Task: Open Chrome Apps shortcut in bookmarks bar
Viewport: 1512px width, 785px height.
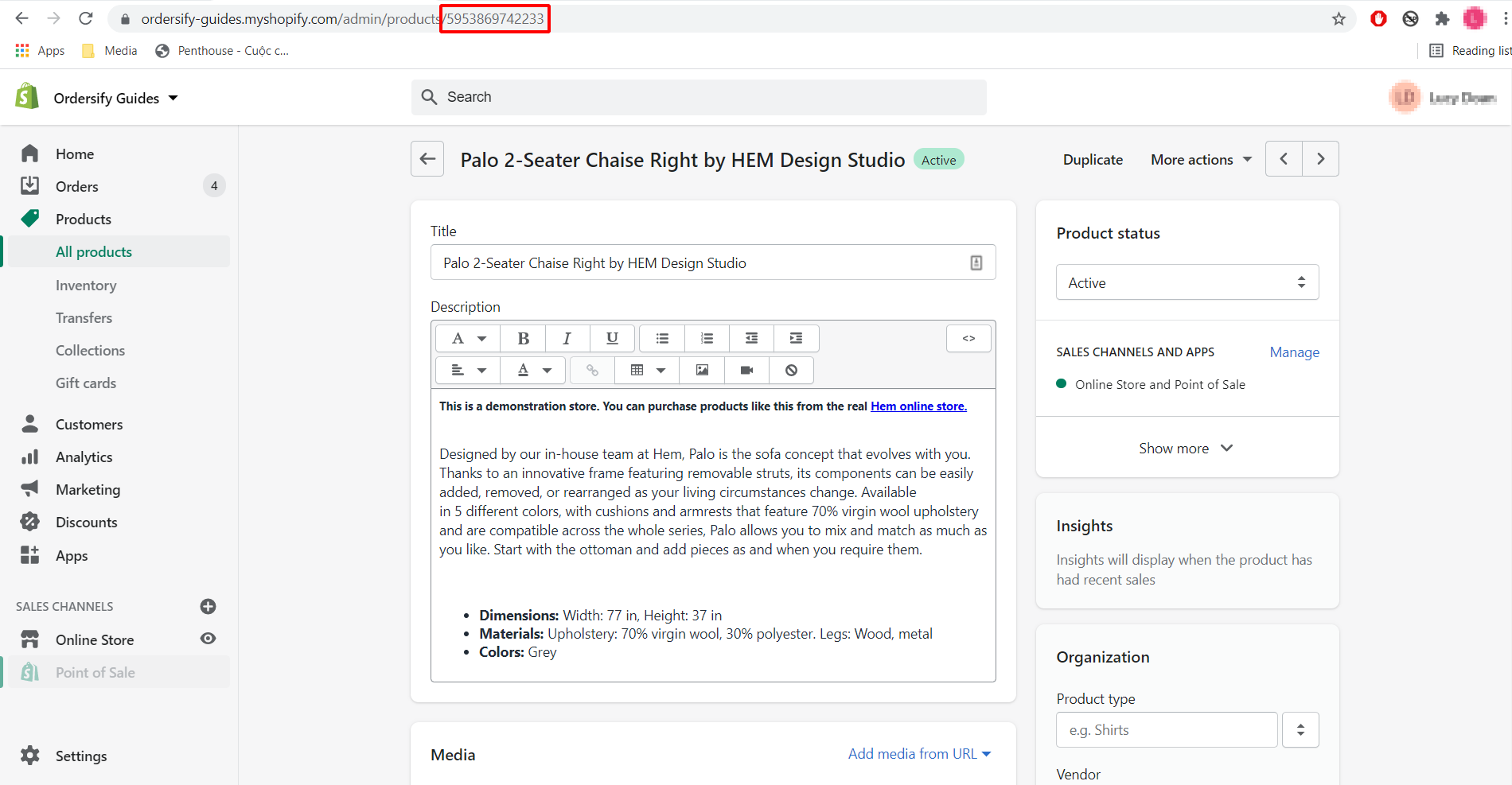Action: click(x=40, y=50)
